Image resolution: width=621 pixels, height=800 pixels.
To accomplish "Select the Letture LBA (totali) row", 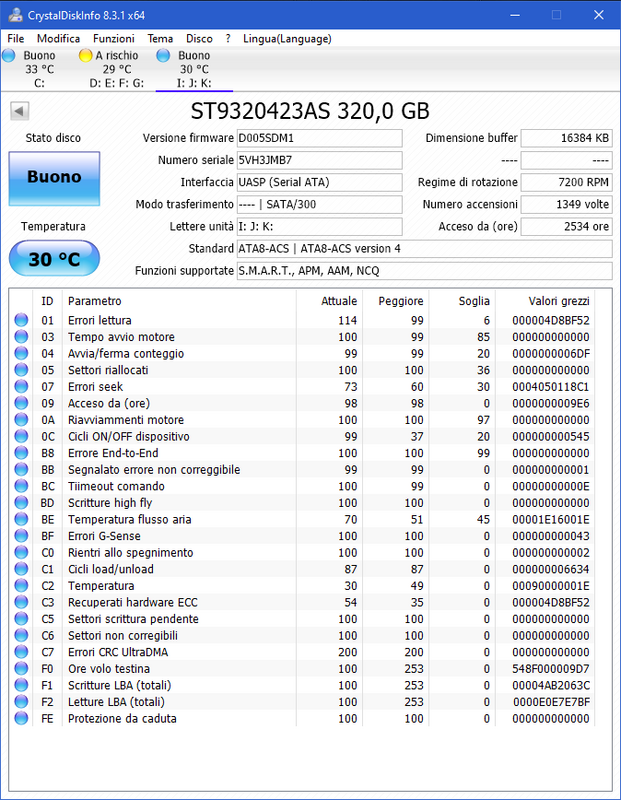I will point(302,702).
